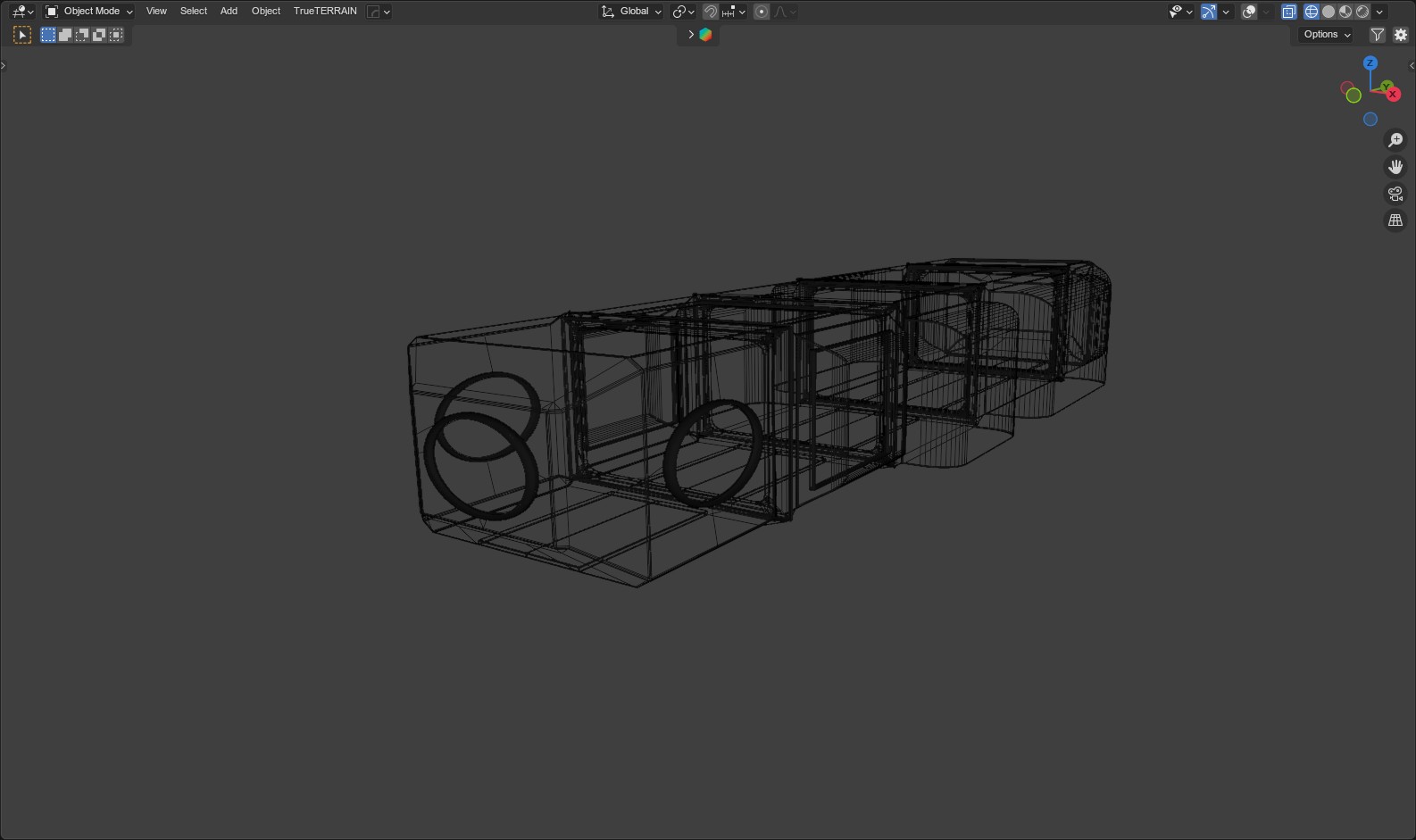This screenshot has width=1416, height=840.
Task: Choose Subtract selection mode
Action: pos(82,35)
